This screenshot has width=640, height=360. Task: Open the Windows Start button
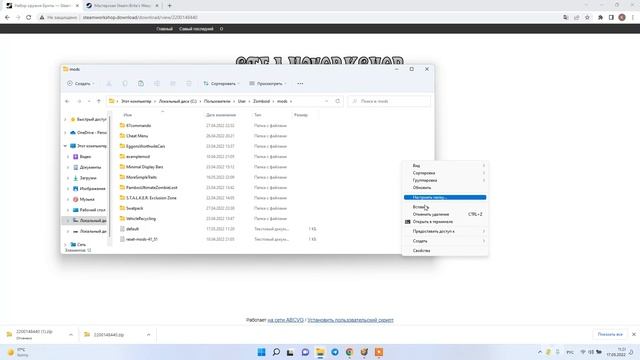(262, 352)
